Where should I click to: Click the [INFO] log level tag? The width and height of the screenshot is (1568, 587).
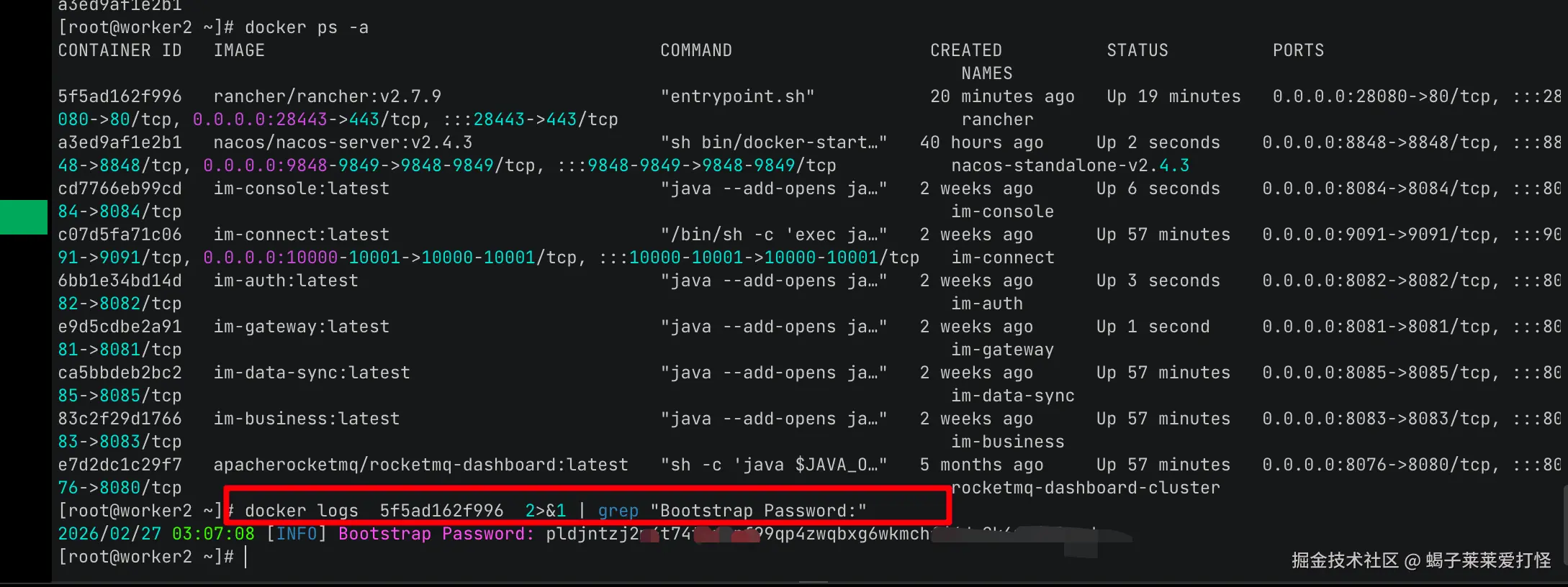pyautogui.click(x=297, y=534)
